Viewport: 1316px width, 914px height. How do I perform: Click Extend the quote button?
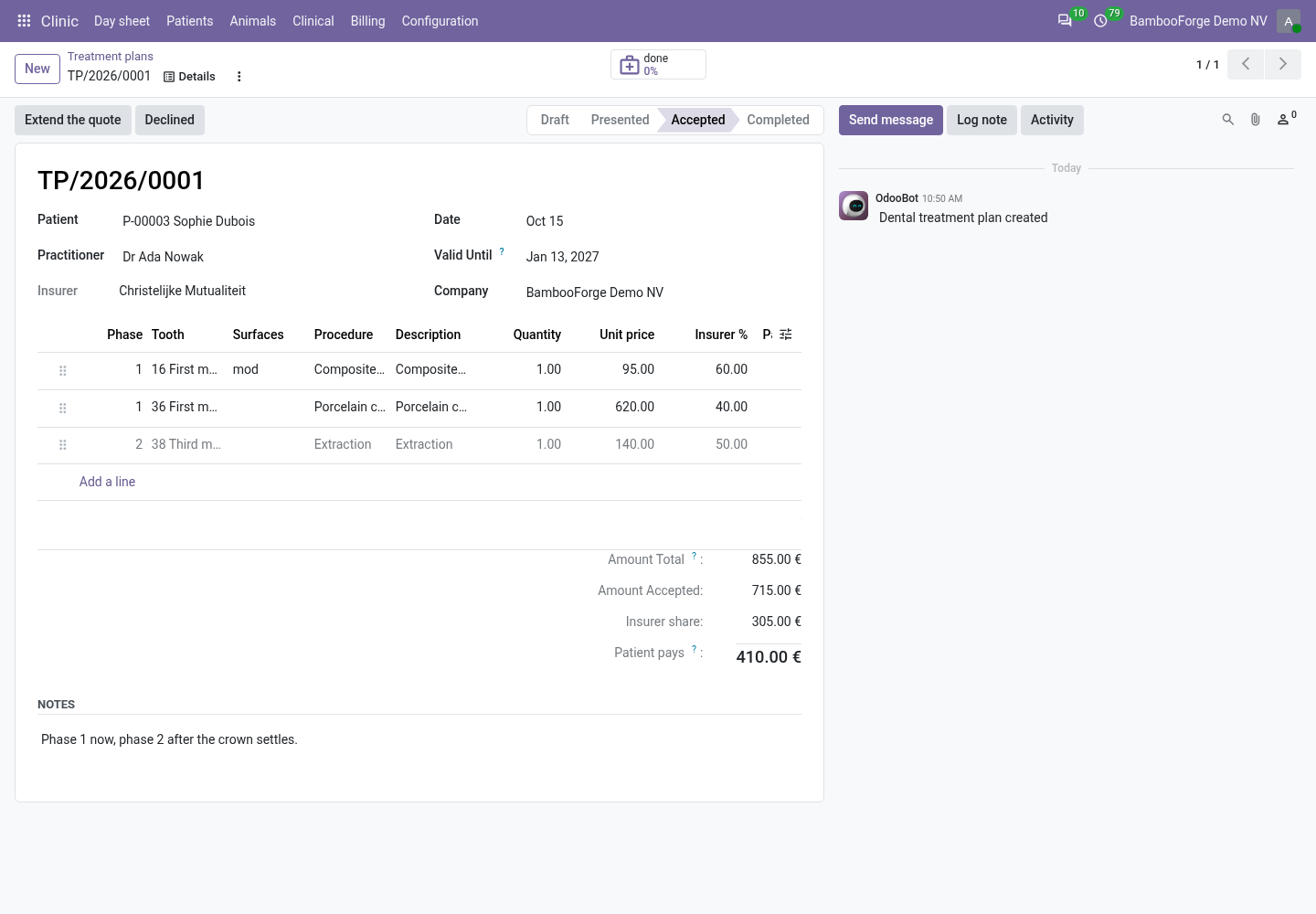(73, 120)
